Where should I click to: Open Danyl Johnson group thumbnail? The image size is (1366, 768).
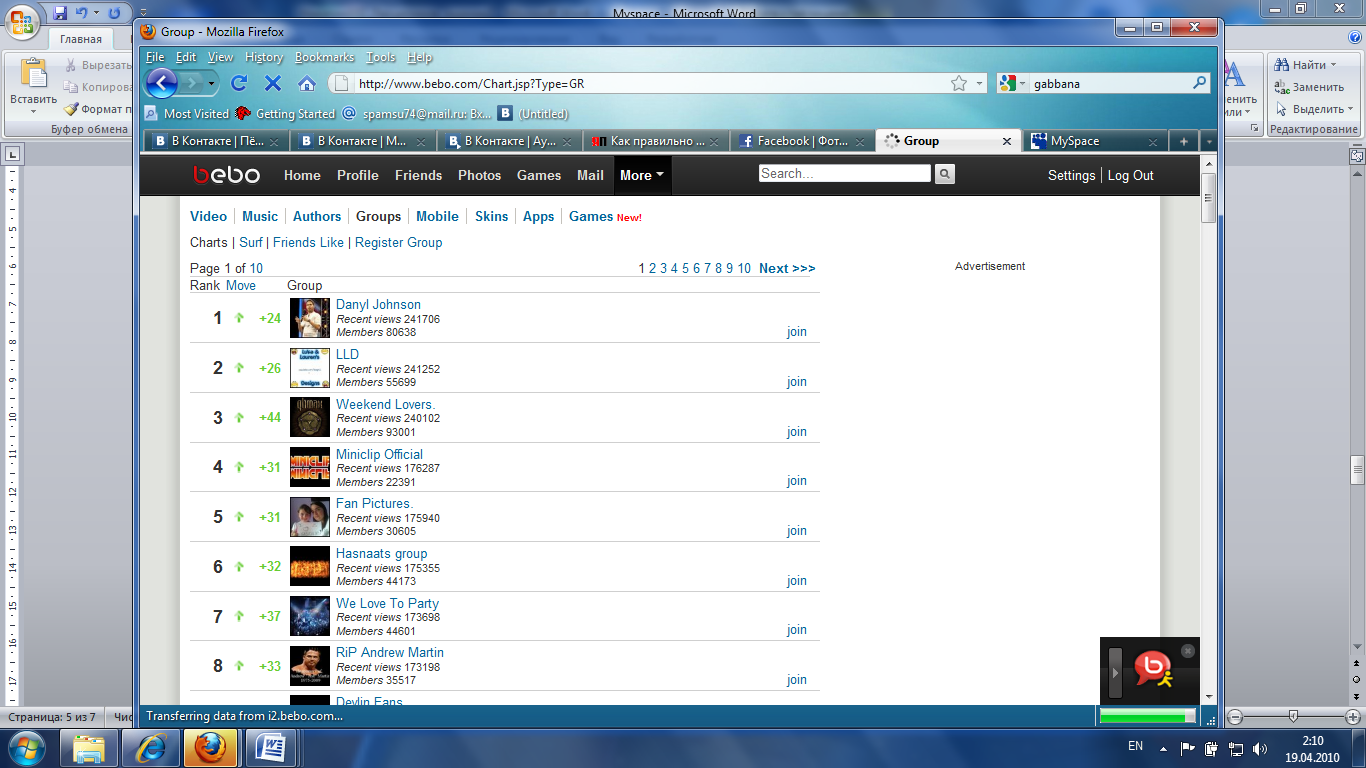click(x=310, y=318)
